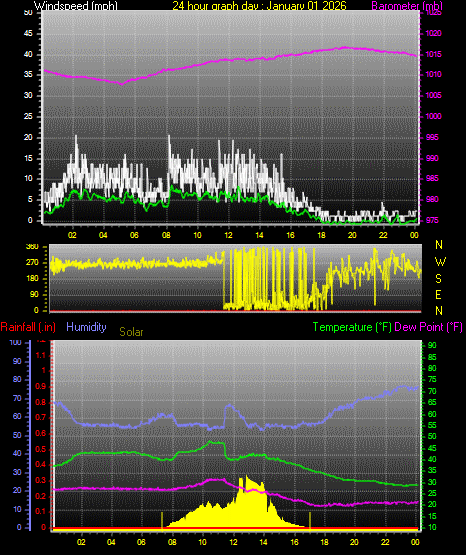Click the '0.5' rainfall scale value
This screenshot has width=466, height=555.
click(x=41, y=449)
